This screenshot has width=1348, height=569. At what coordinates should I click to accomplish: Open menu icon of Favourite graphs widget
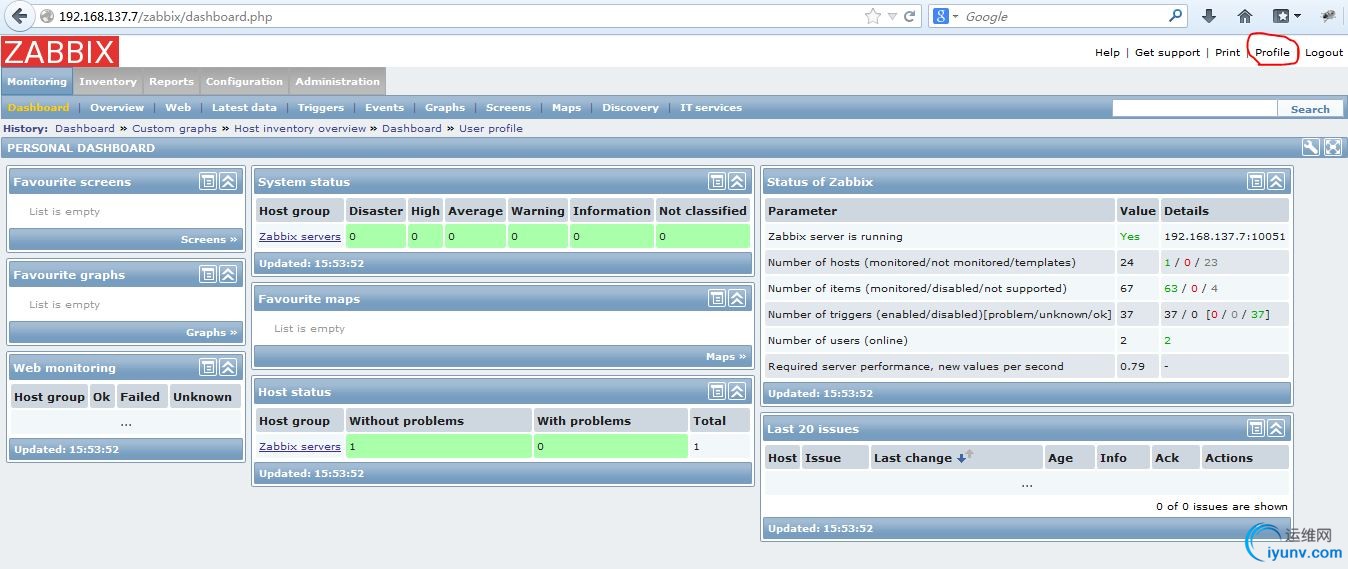(208, 274)
